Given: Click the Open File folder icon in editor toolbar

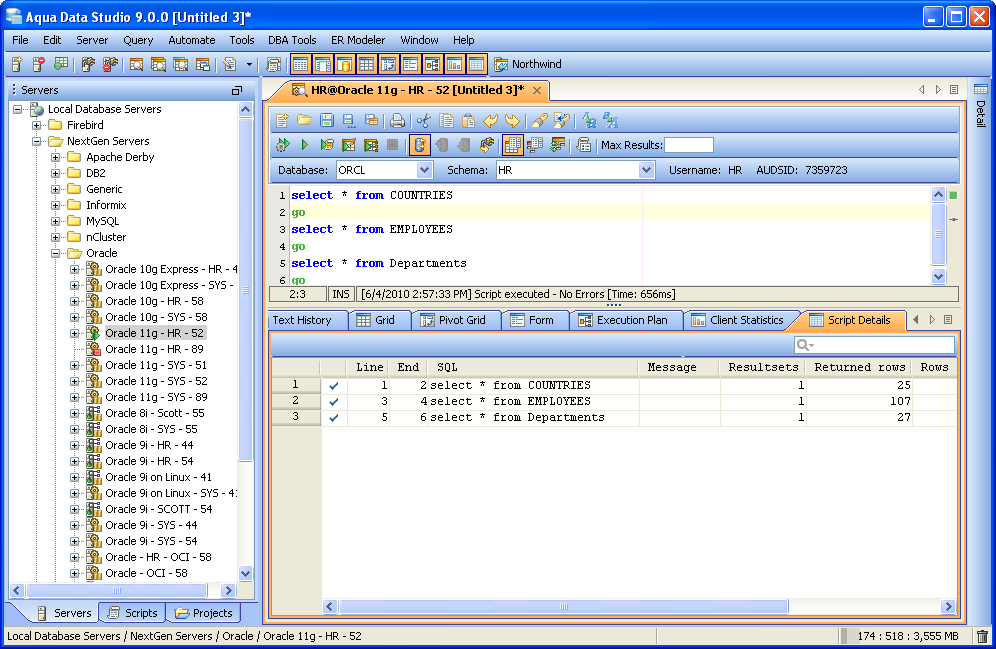Looking at the screenshot, I should point(304,120).
